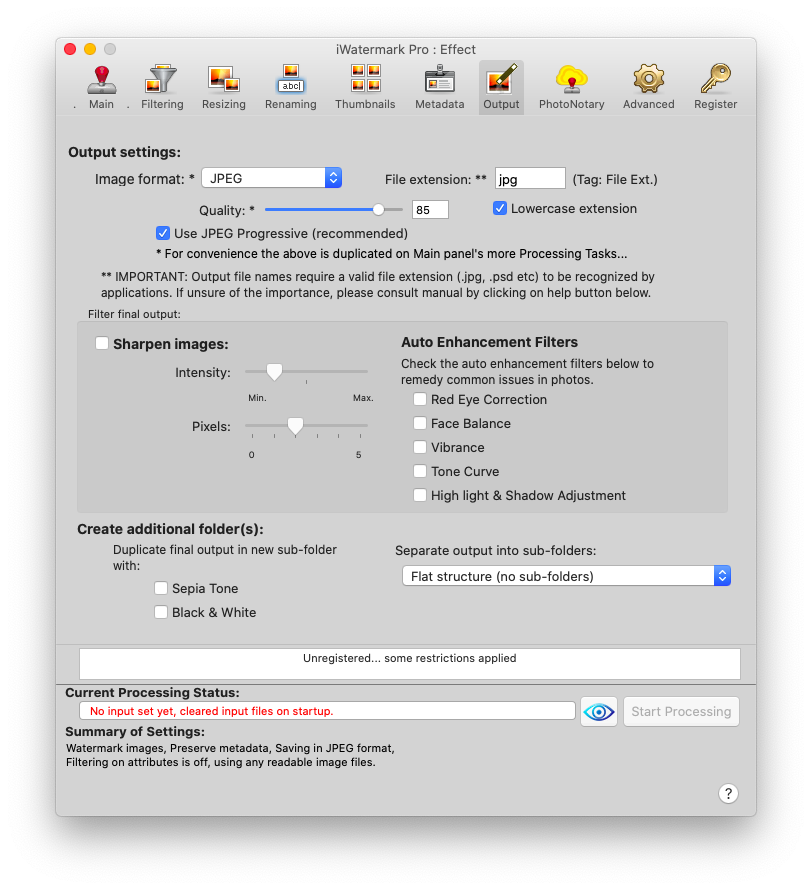The height and width of the screenshot is (890, 812).
Task: Enable Sharpen images checkbox
Action: [102, 343]
